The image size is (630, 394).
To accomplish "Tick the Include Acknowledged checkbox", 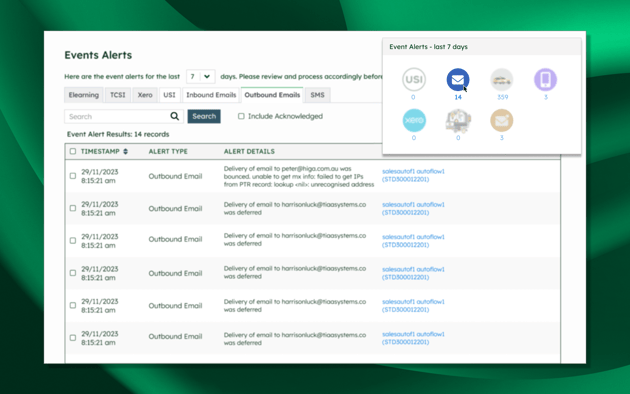I will pos(241,116).
